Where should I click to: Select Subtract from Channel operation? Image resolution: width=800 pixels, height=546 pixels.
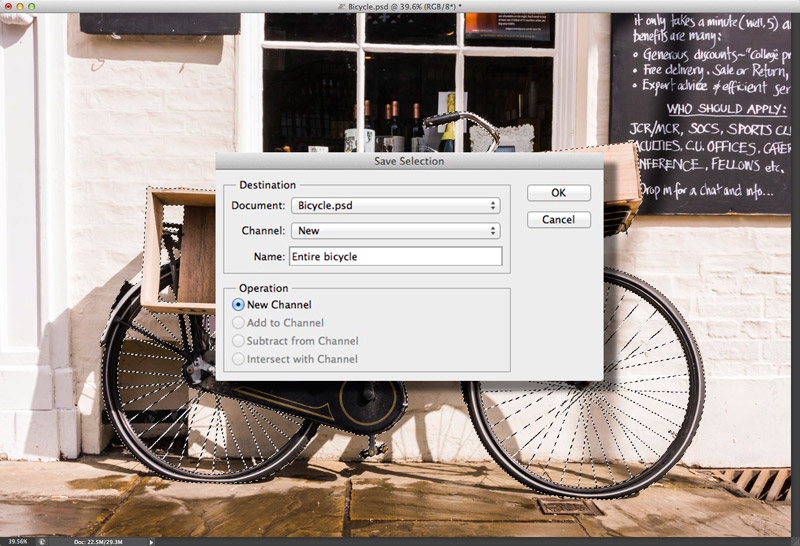click(238, 341)
